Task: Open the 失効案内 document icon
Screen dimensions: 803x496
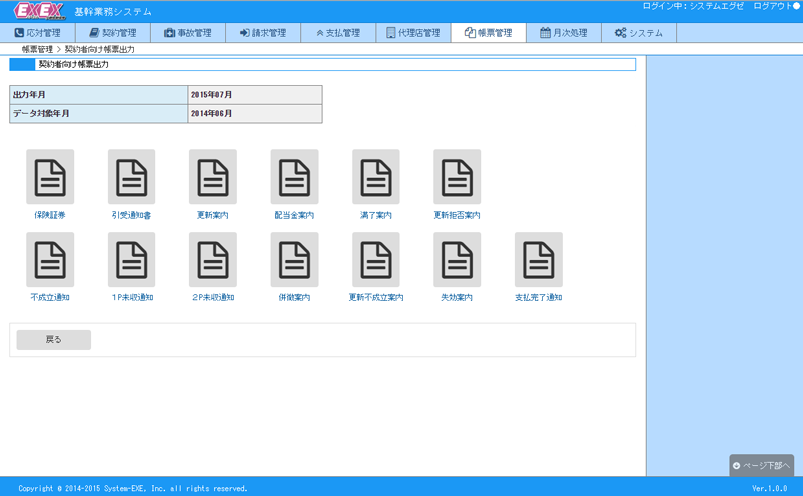Action: pyautogui.click(x=457, y=260)
